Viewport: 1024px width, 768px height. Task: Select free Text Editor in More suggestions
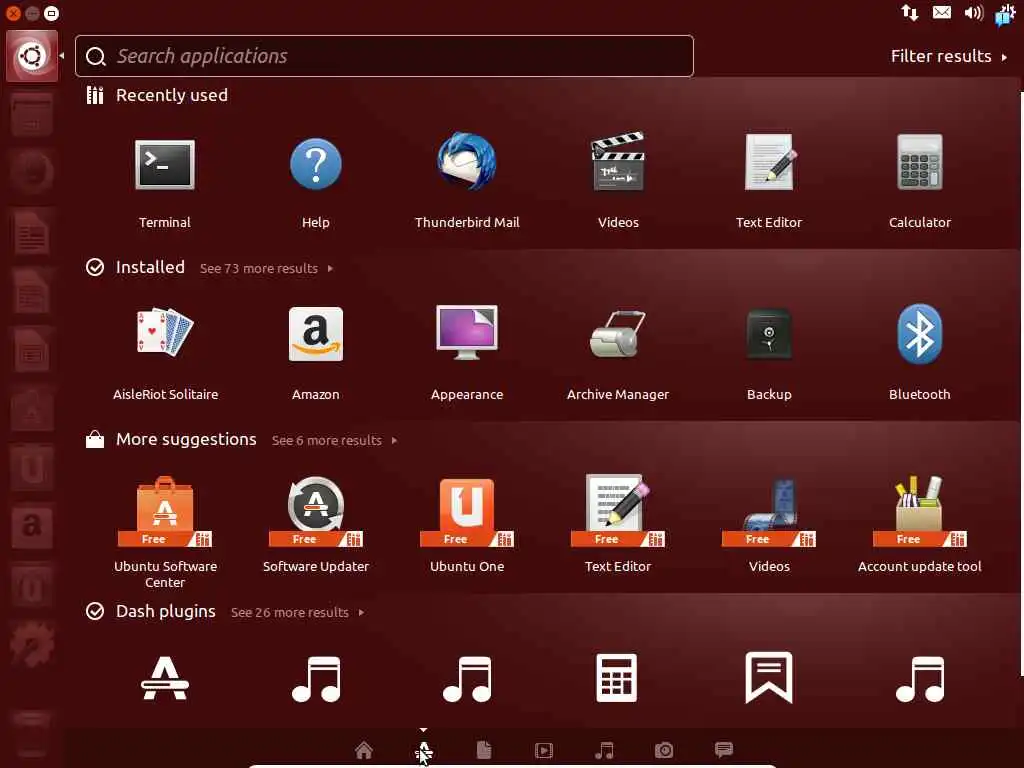click(618, 510)
